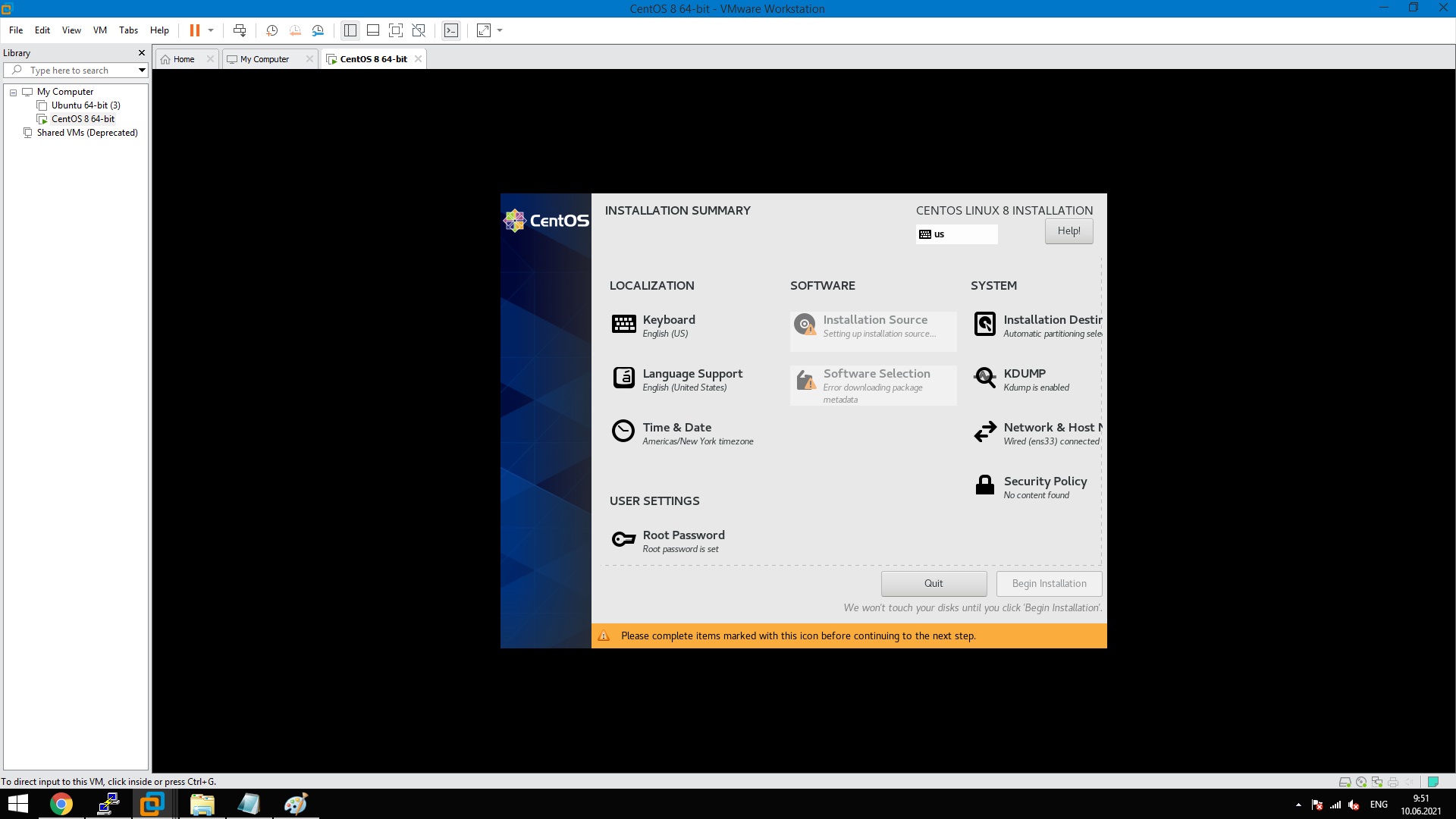The width and height of the screenshot is (1456, 819).
Task: Open the power options dropdown arrow
Action: point(211,30)
